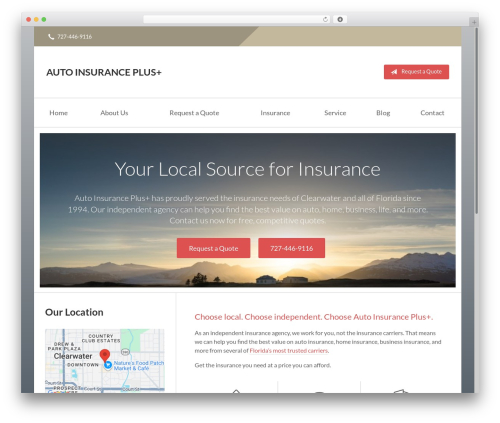Click the Clearwater location map
500x423 pixels.
pos(105,361)
